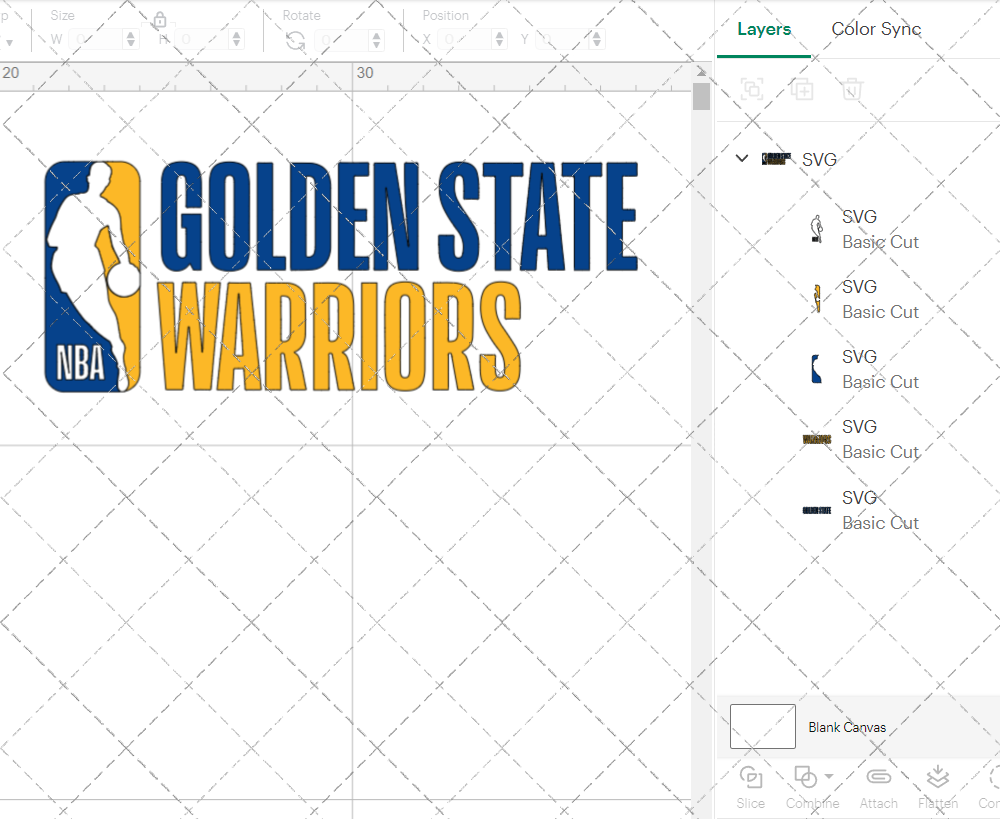Open the dropdown arrow at toolbar's left edge
Screen dimensions: 1000x819
8,42
